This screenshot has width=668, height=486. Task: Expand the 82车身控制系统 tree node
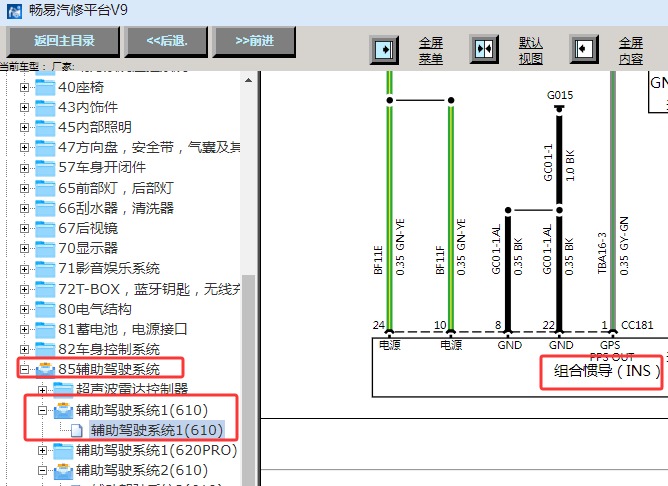click(x=24, y=349)
